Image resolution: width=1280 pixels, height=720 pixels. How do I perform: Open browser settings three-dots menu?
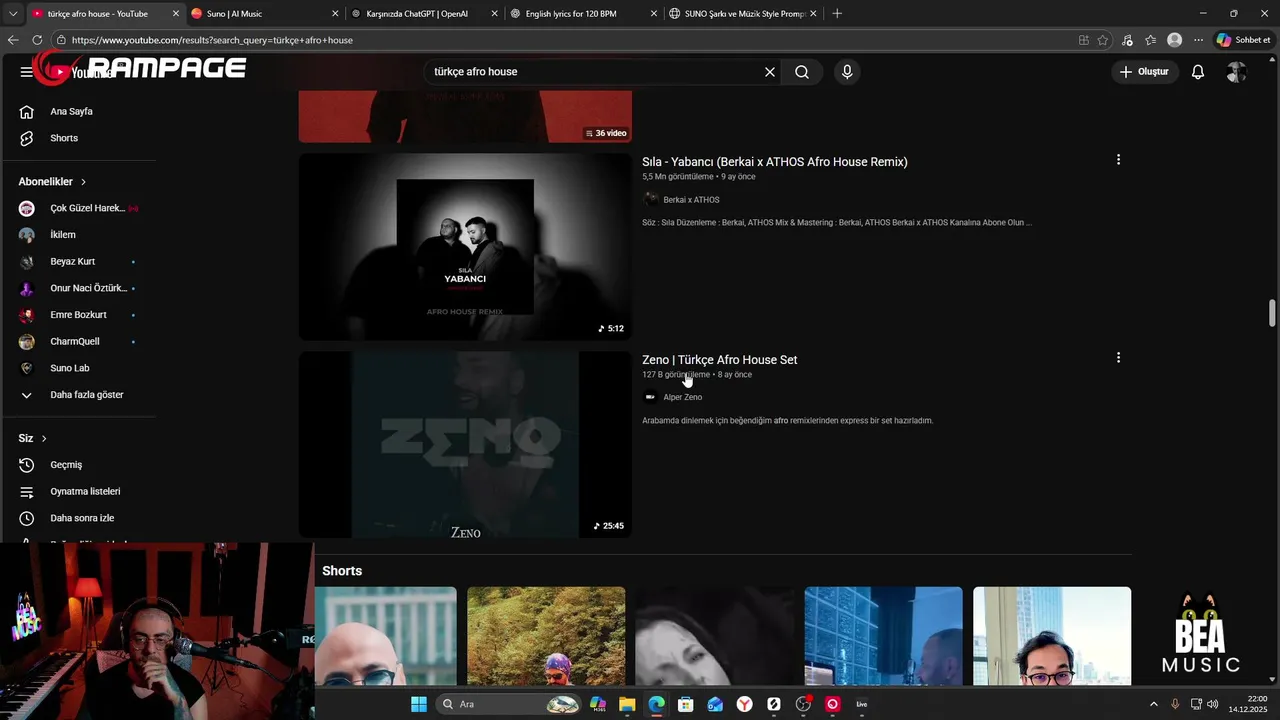pos(1198,40)
